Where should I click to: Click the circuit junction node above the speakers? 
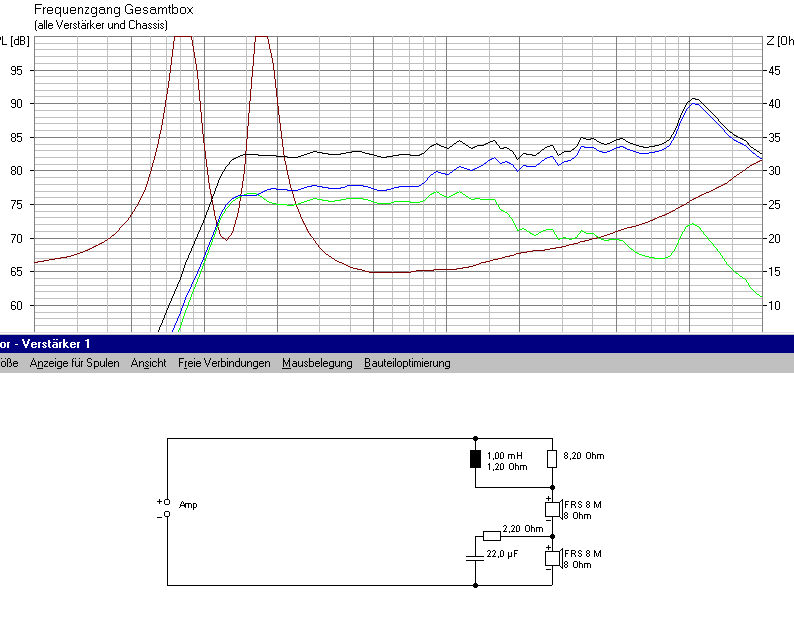(552, 487)
